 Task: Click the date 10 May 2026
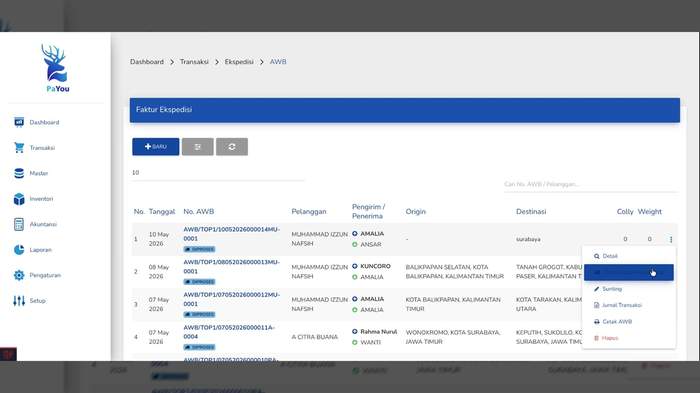click(159, 239)
